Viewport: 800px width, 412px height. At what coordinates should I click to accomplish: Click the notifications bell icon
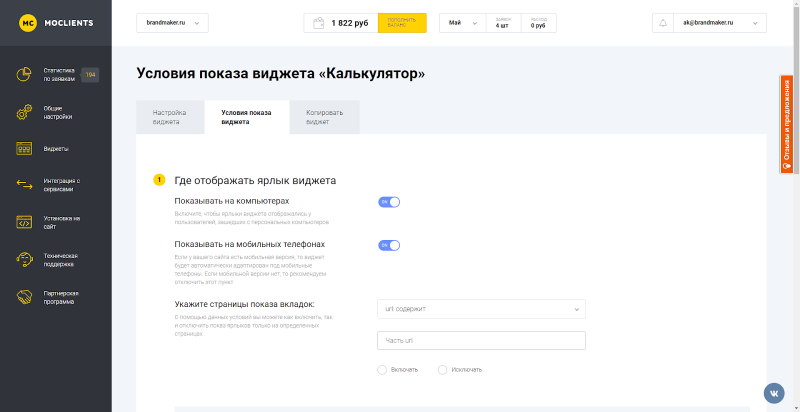(x=663, y=23)
